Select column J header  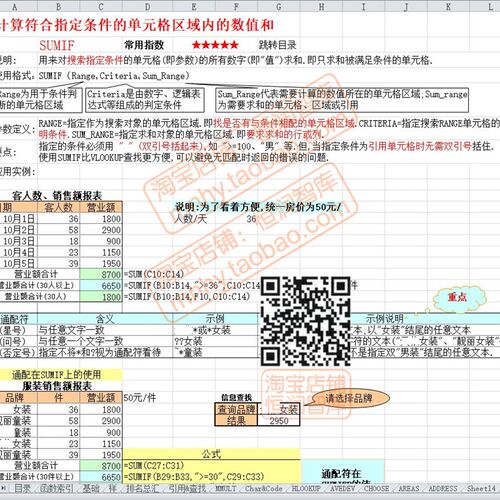coord(406,7)
